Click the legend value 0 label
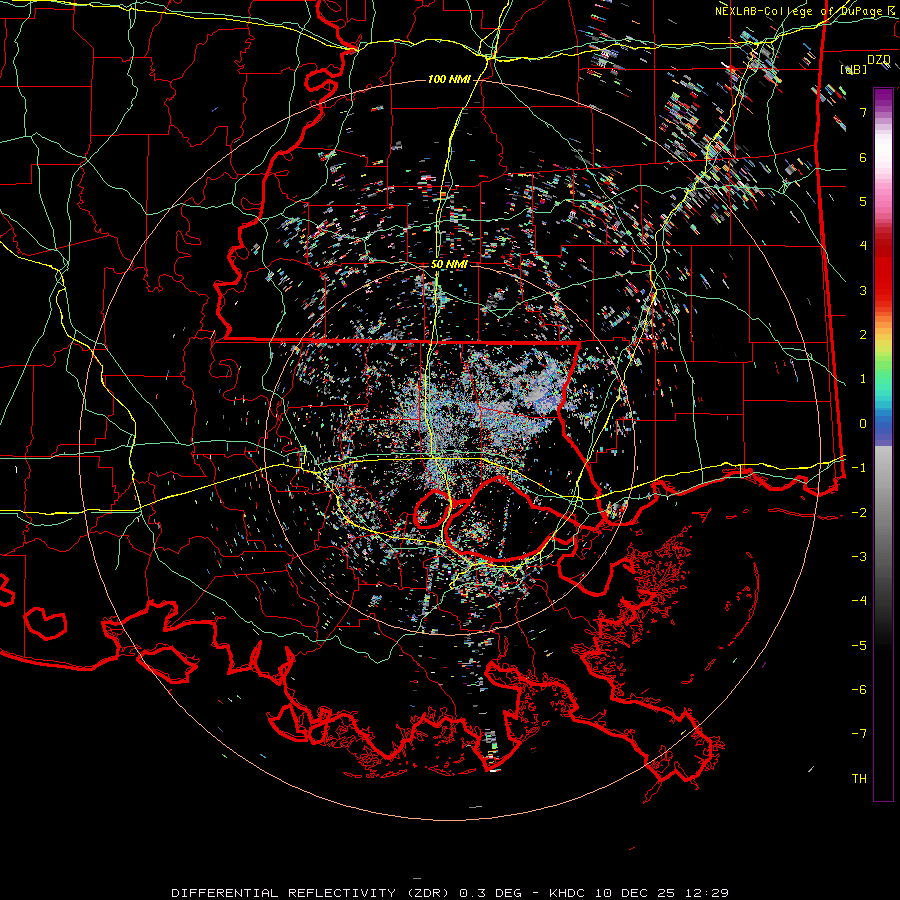Image resolution: width=900 pixels, height=900 pixels. [863, 424]
